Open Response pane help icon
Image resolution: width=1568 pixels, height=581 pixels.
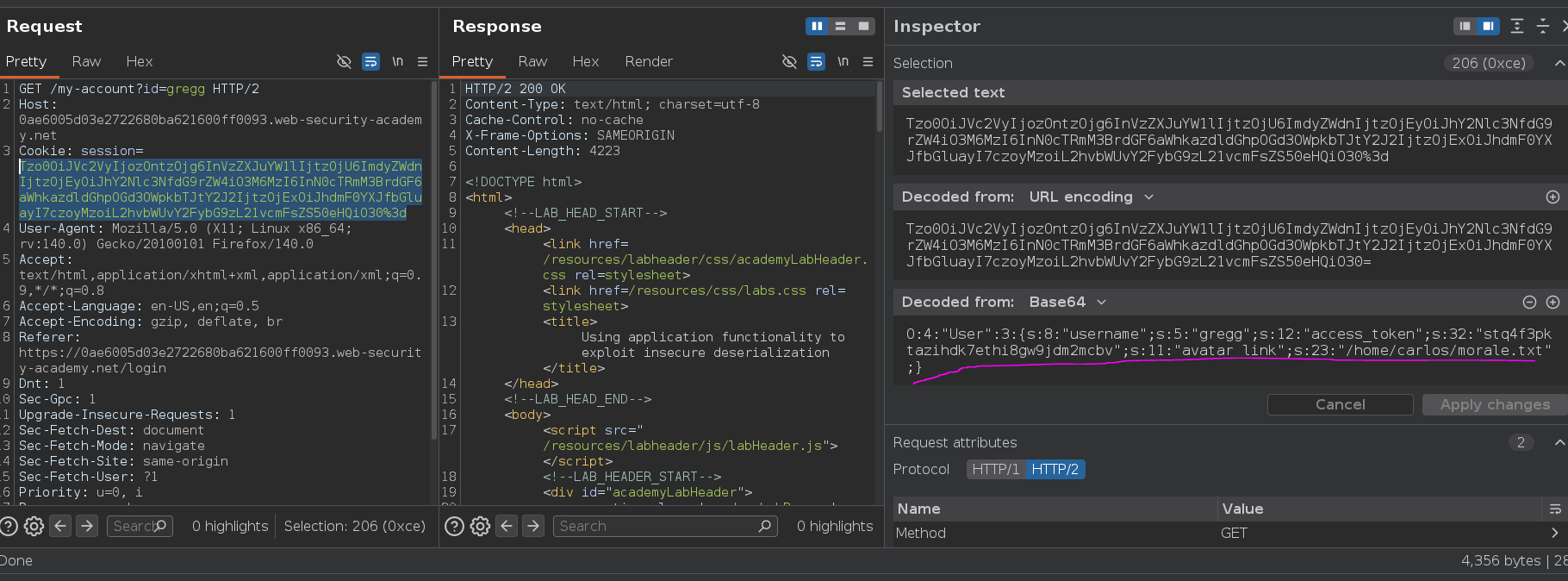click(455, 526)
